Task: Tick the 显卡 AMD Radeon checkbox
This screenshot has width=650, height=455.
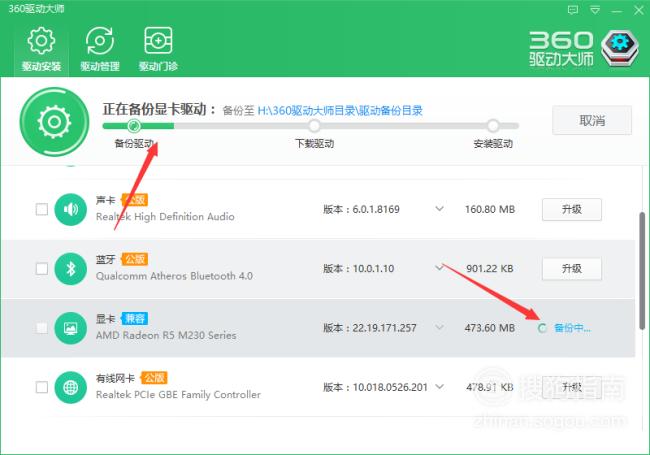Action: click(x=42, y=328)
